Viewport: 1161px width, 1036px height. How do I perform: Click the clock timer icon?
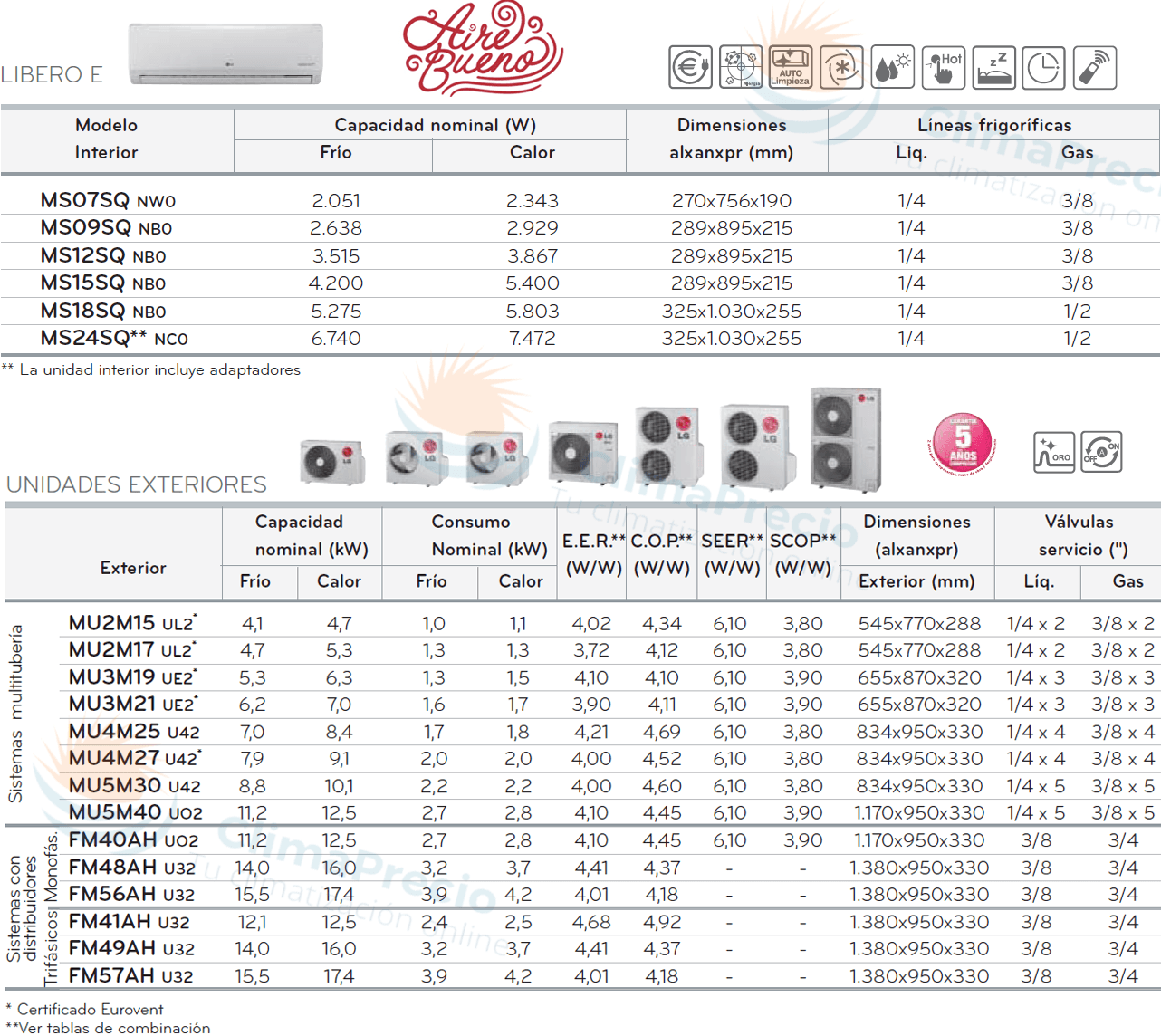point(1043,68)
